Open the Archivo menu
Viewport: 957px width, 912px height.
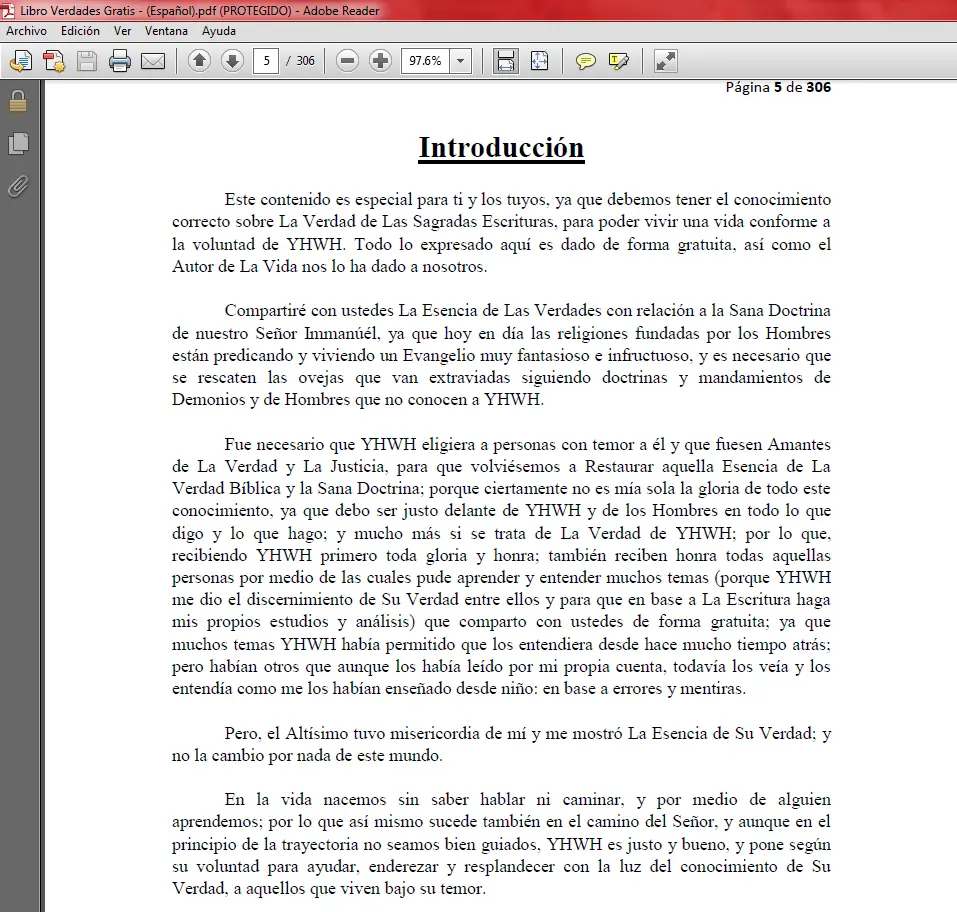point(26,31)
